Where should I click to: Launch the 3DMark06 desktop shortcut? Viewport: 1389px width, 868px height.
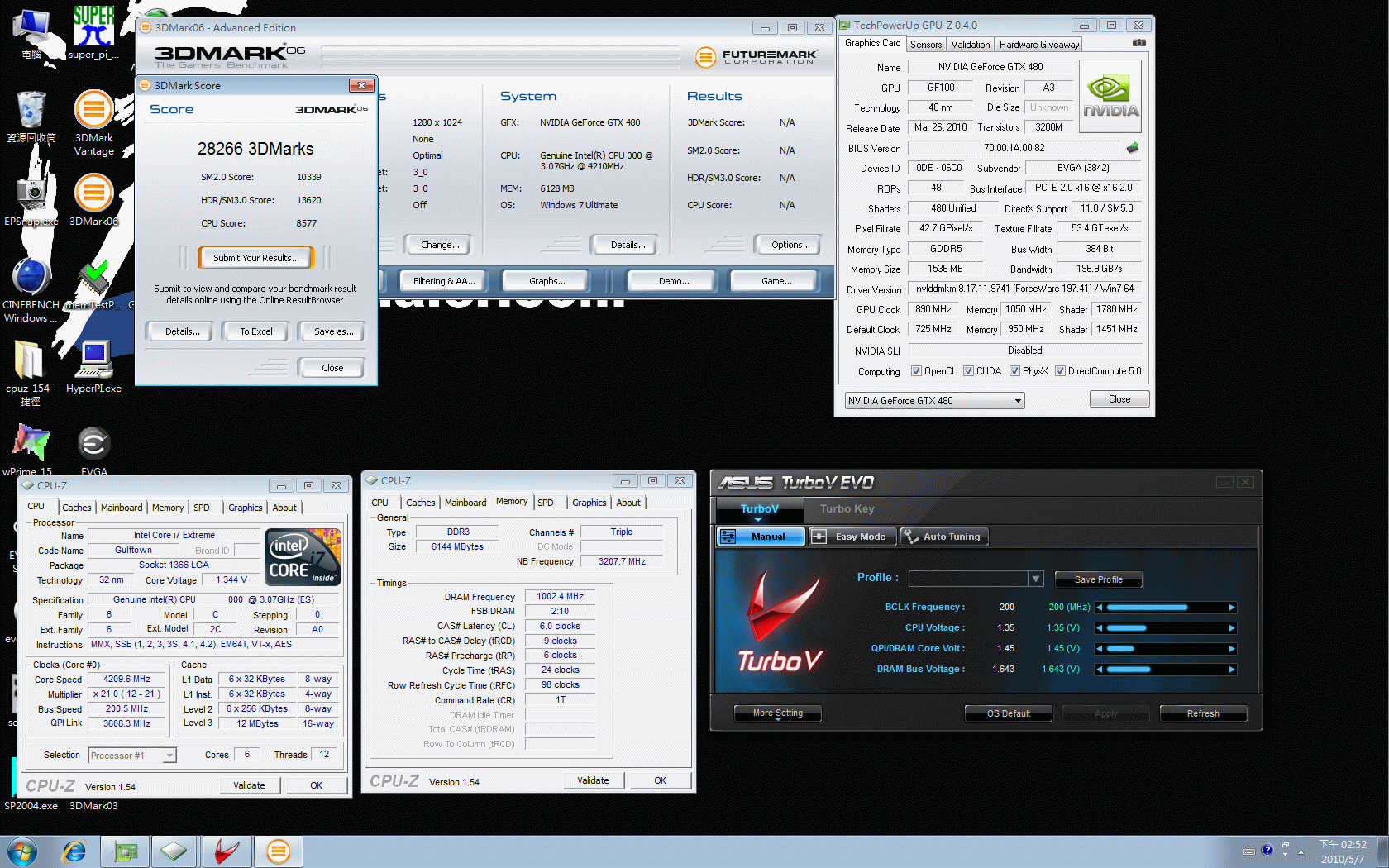click(94, 200)
